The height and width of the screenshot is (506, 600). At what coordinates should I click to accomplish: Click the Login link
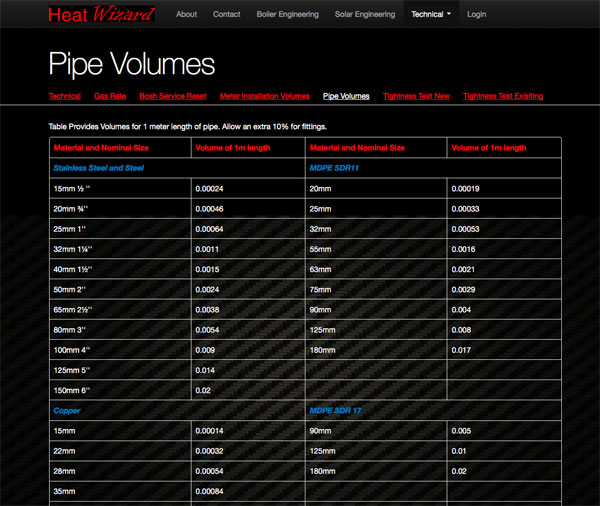(x=476, y=15)
